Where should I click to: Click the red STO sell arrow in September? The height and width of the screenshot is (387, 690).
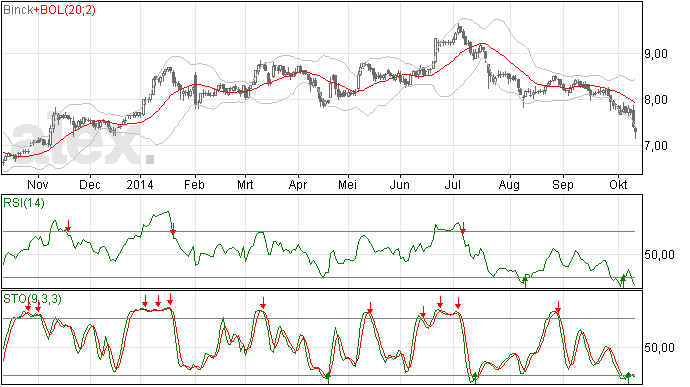click(558, 307)
